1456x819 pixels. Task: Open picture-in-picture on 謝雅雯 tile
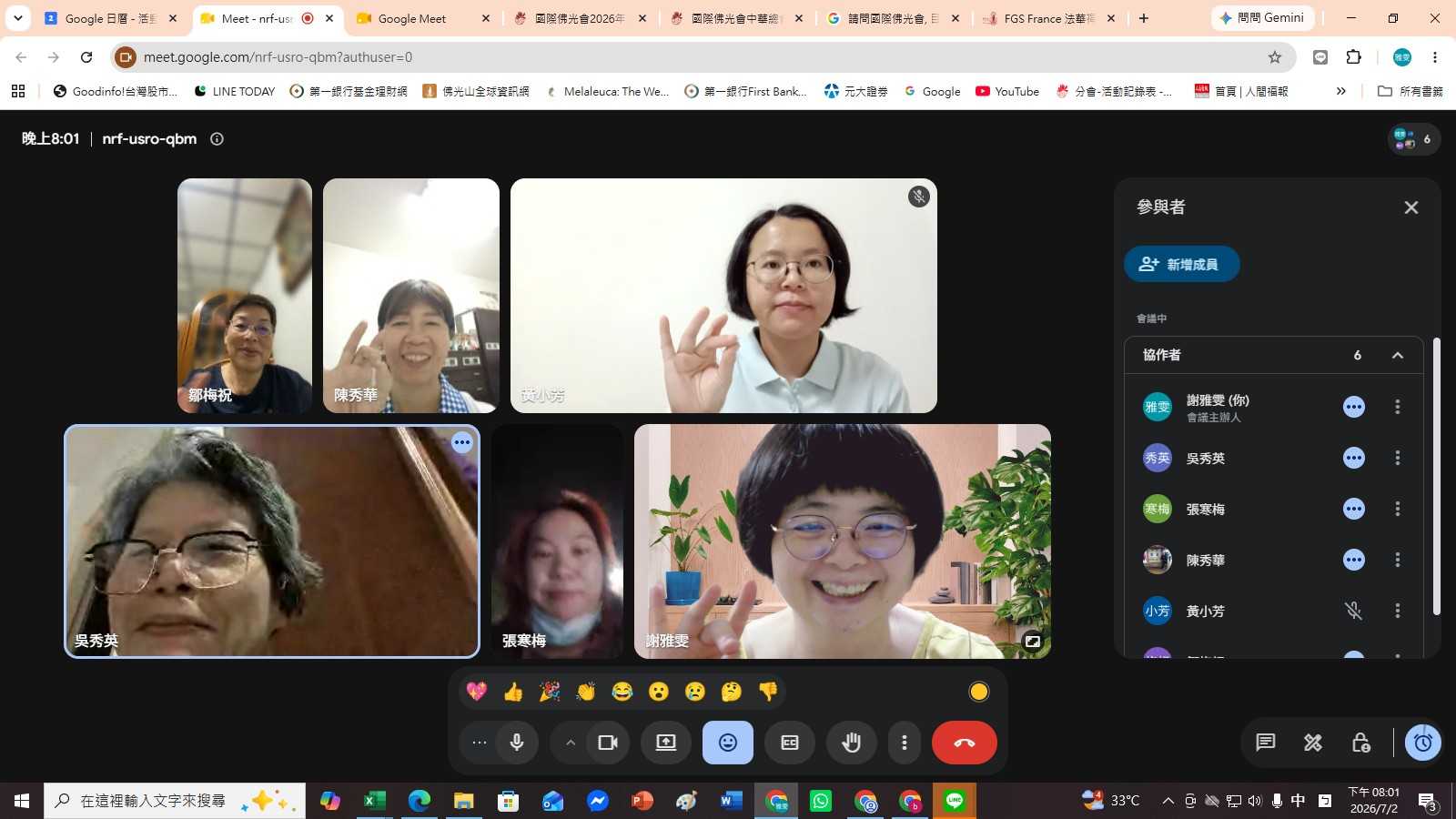click(x=1033, y=641)
